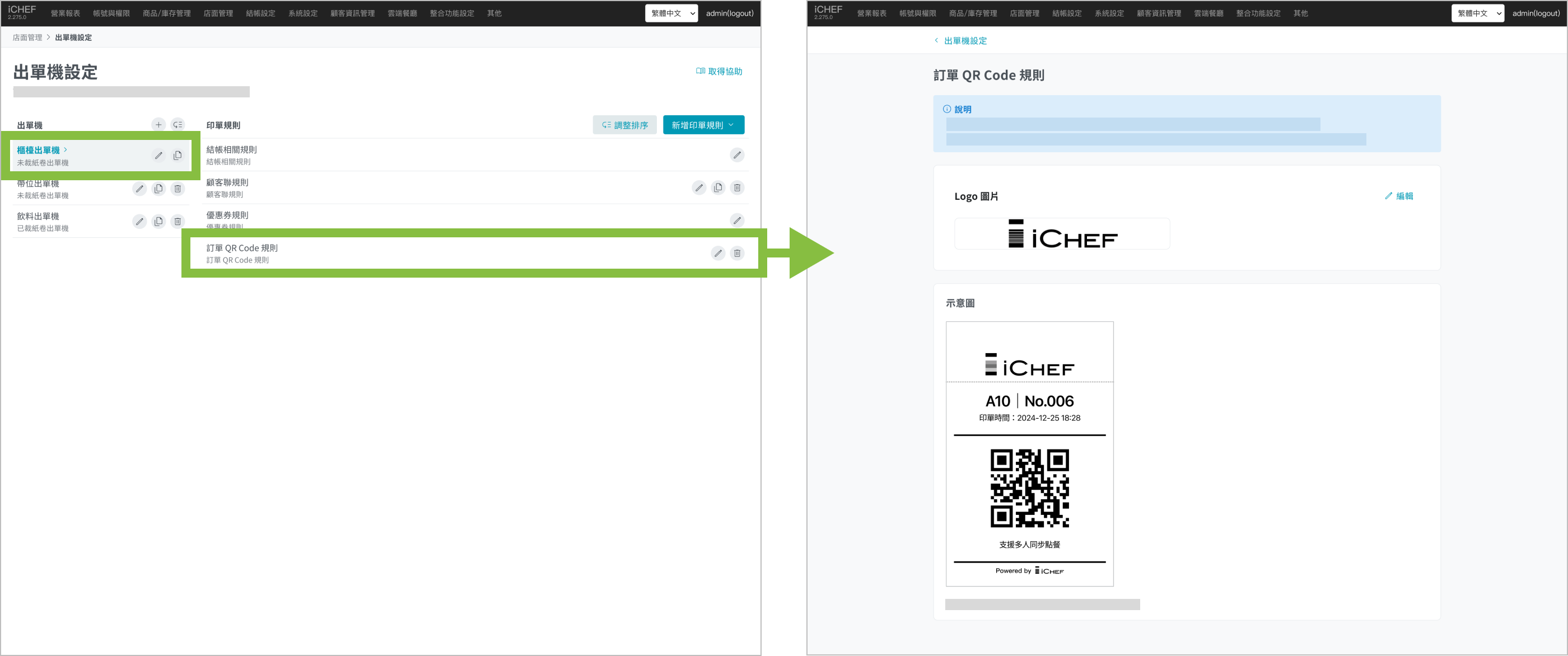This screenshot has height=656, width=1568.
Task: Go back via 出單機設定 link
Action: tap(964, 41)
